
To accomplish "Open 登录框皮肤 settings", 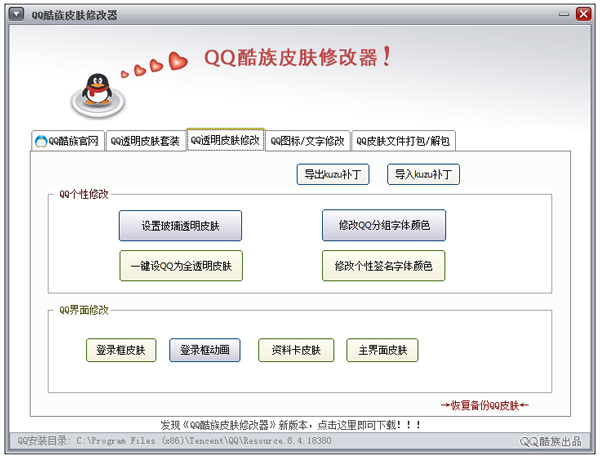I will tap(121, 350).
